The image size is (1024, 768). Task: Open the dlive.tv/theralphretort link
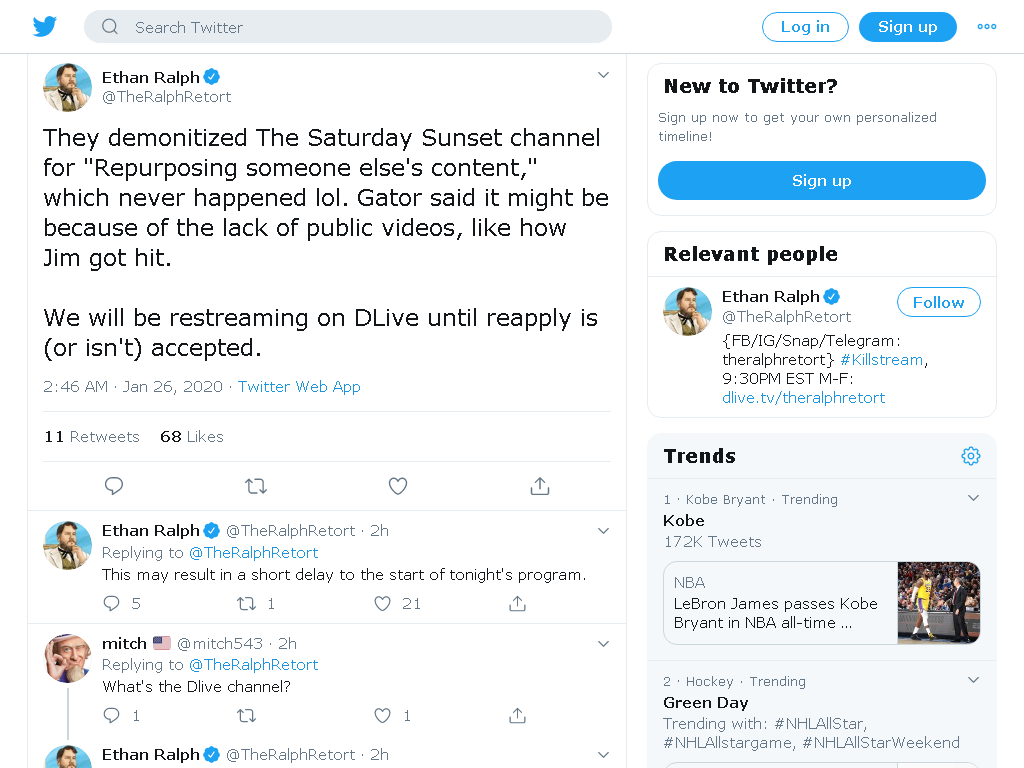803,398
